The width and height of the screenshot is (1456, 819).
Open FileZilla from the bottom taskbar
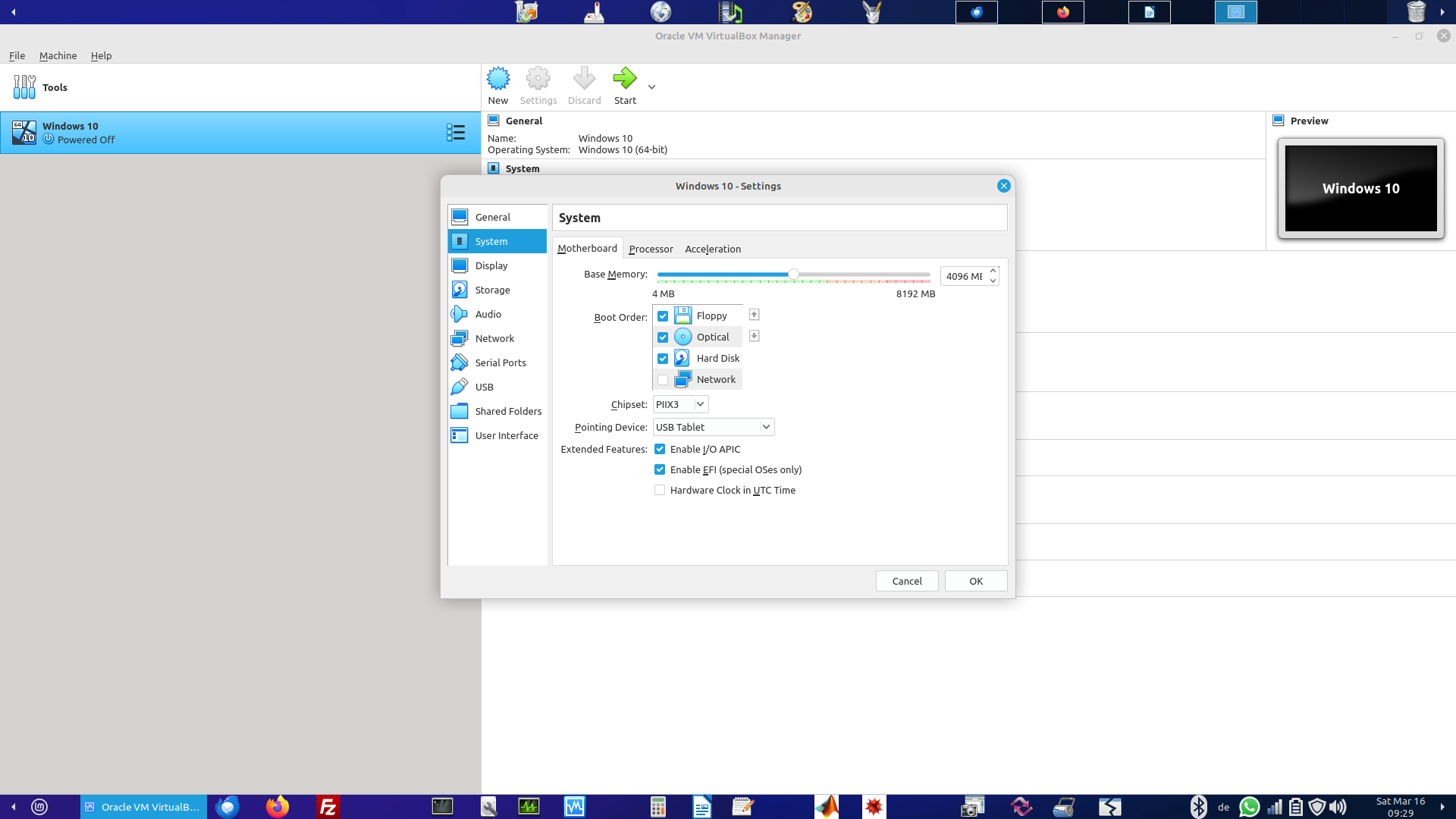point(328,807)
